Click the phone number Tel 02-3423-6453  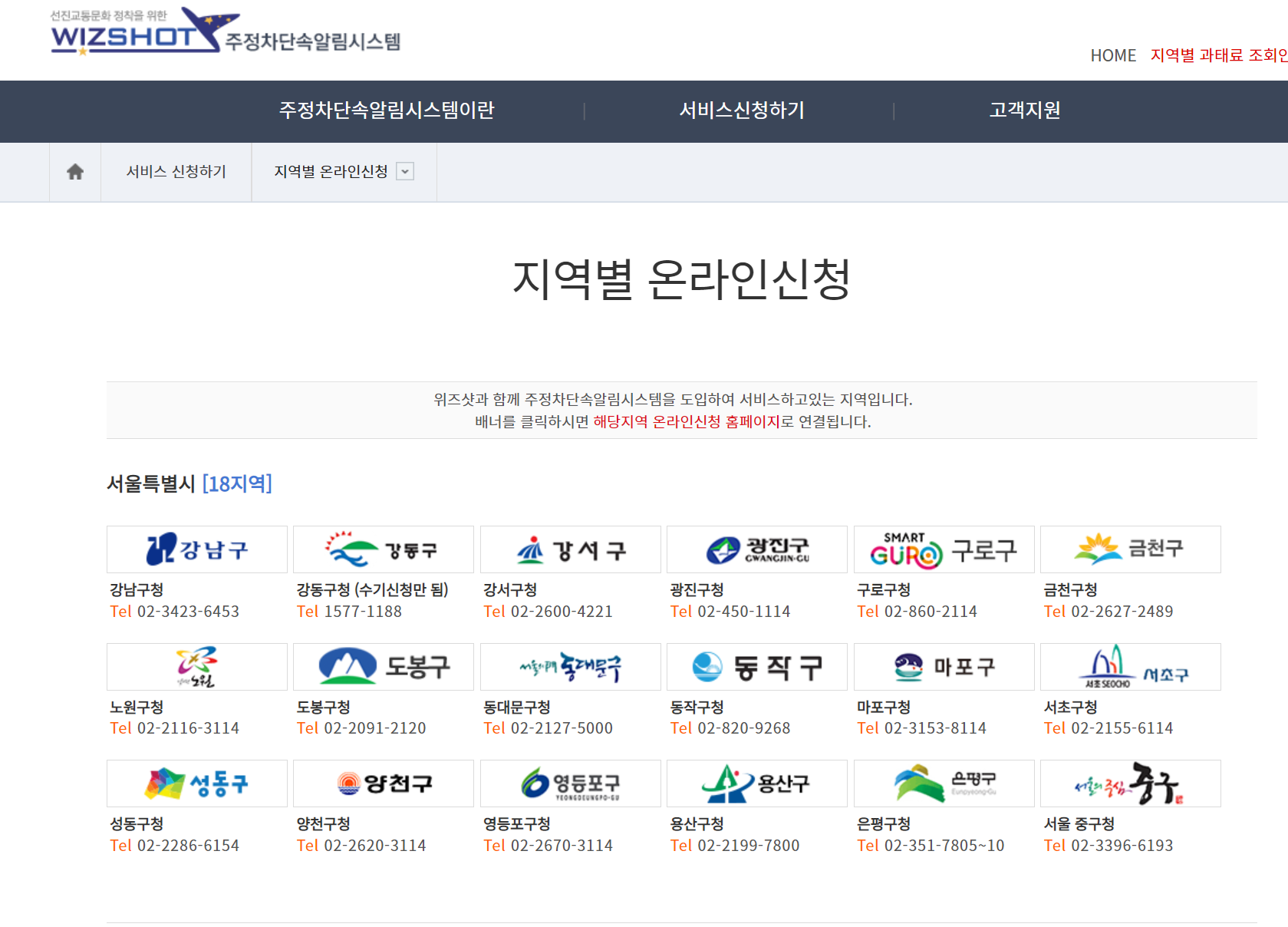click(x=175, y=612)
